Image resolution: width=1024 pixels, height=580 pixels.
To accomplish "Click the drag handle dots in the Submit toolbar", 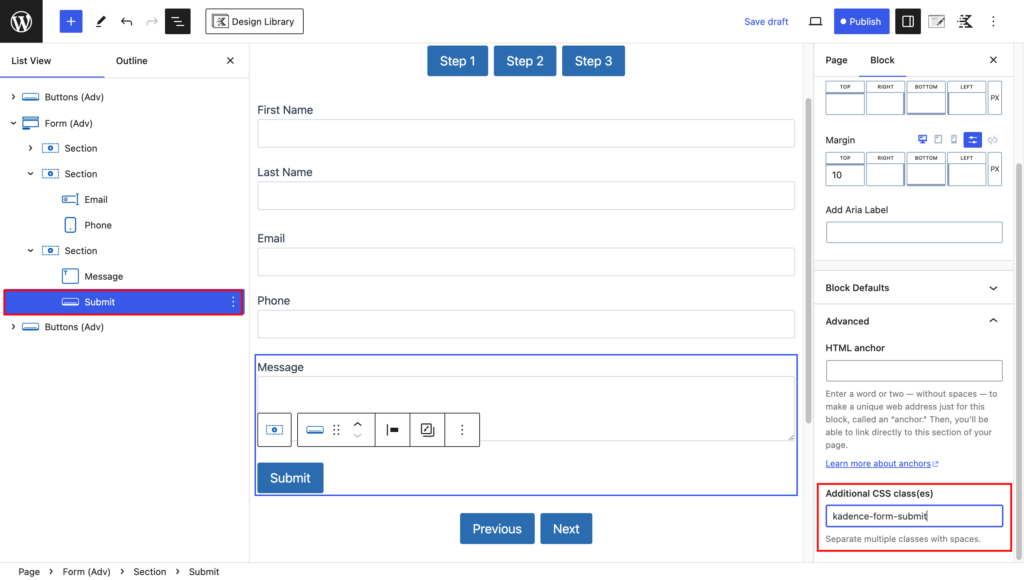I will [x=336, y=430].
